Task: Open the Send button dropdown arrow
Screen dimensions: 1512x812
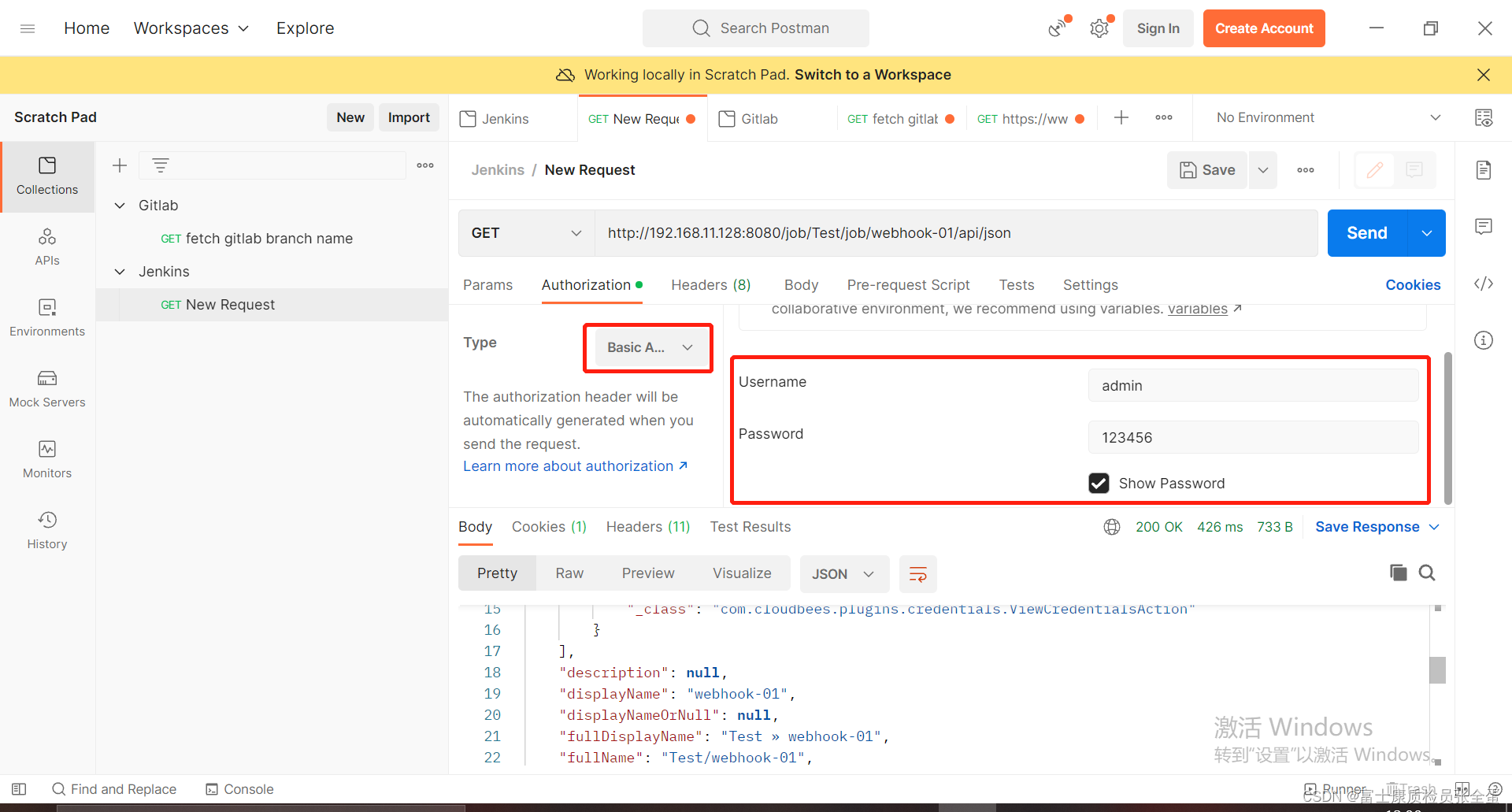Action: [x=1427, y=233]
